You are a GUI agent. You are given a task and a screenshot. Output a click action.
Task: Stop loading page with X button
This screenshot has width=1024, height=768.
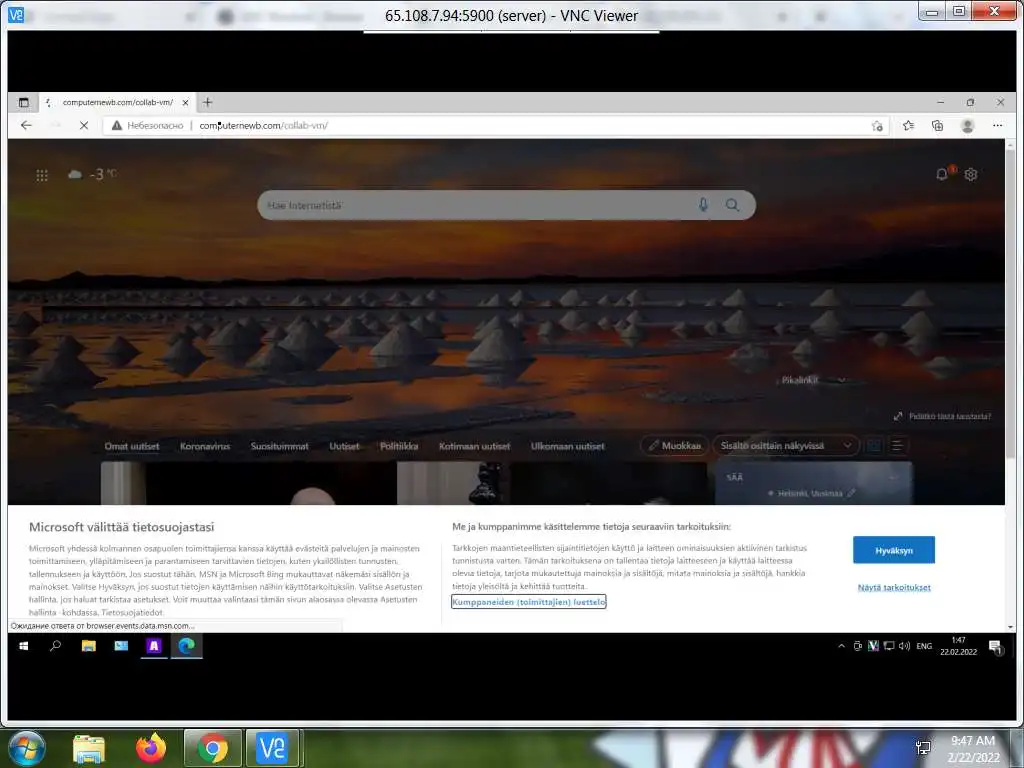(x=84, y=125)
